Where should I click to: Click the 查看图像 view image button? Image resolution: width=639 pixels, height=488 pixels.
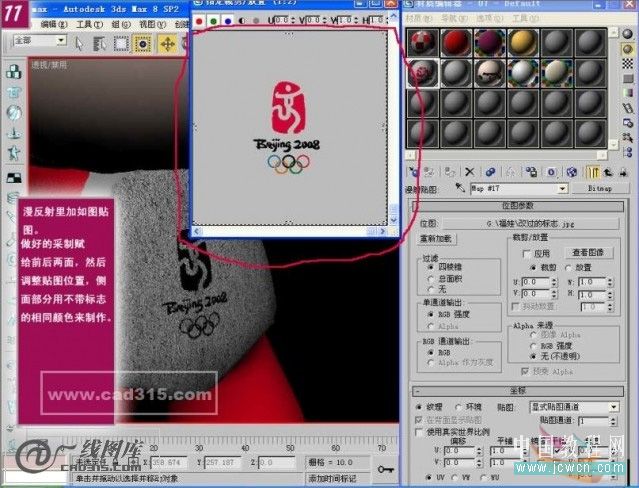587,253
